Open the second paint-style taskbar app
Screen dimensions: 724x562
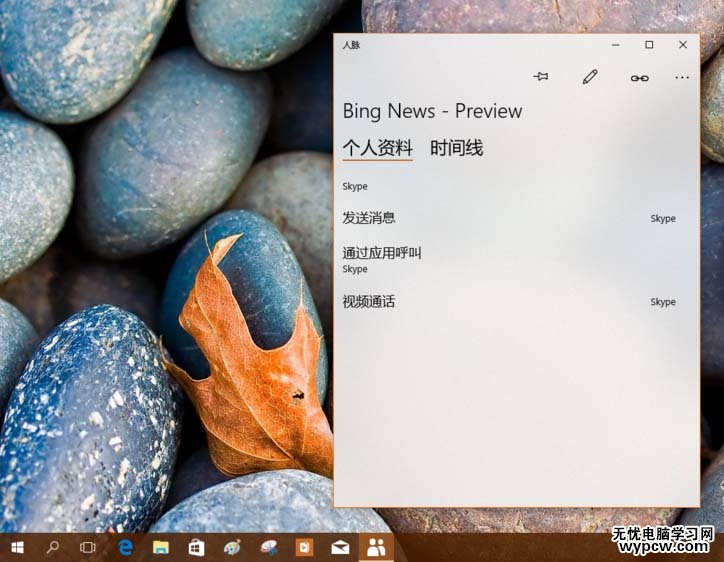(x=268, y=548)
